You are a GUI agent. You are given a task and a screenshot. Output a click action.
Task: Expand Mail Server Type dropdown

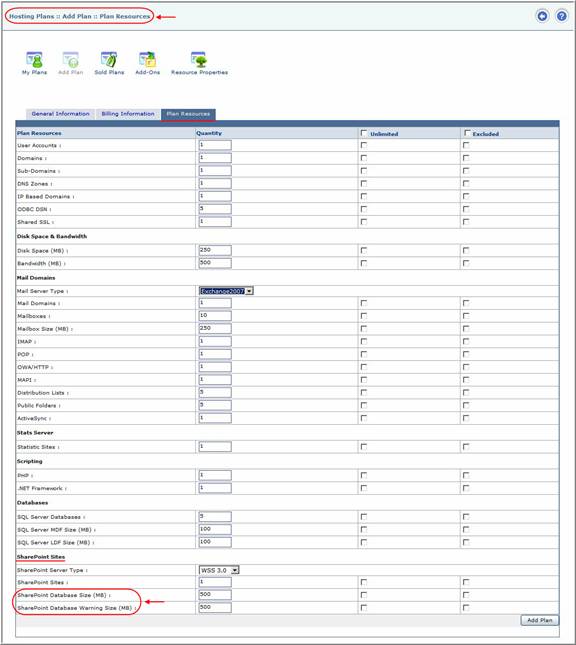226,291
